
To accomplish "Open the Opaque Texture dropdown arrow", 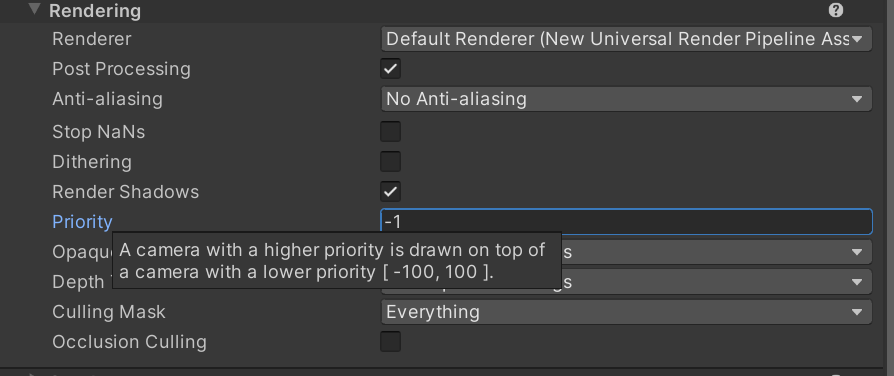I will pos(857,252).
